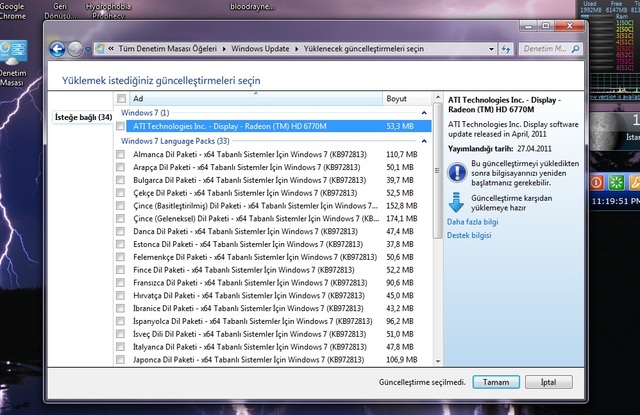This screenshot has height=415, width=640.
Task: Select Çince (Geleneksel) Dil Paketi row text
Action: coord(256,218)
